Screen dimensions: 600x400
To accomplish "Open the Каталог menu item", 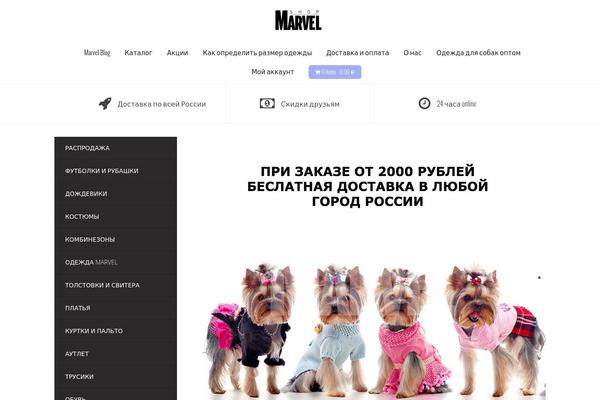I will pos(138,53).
